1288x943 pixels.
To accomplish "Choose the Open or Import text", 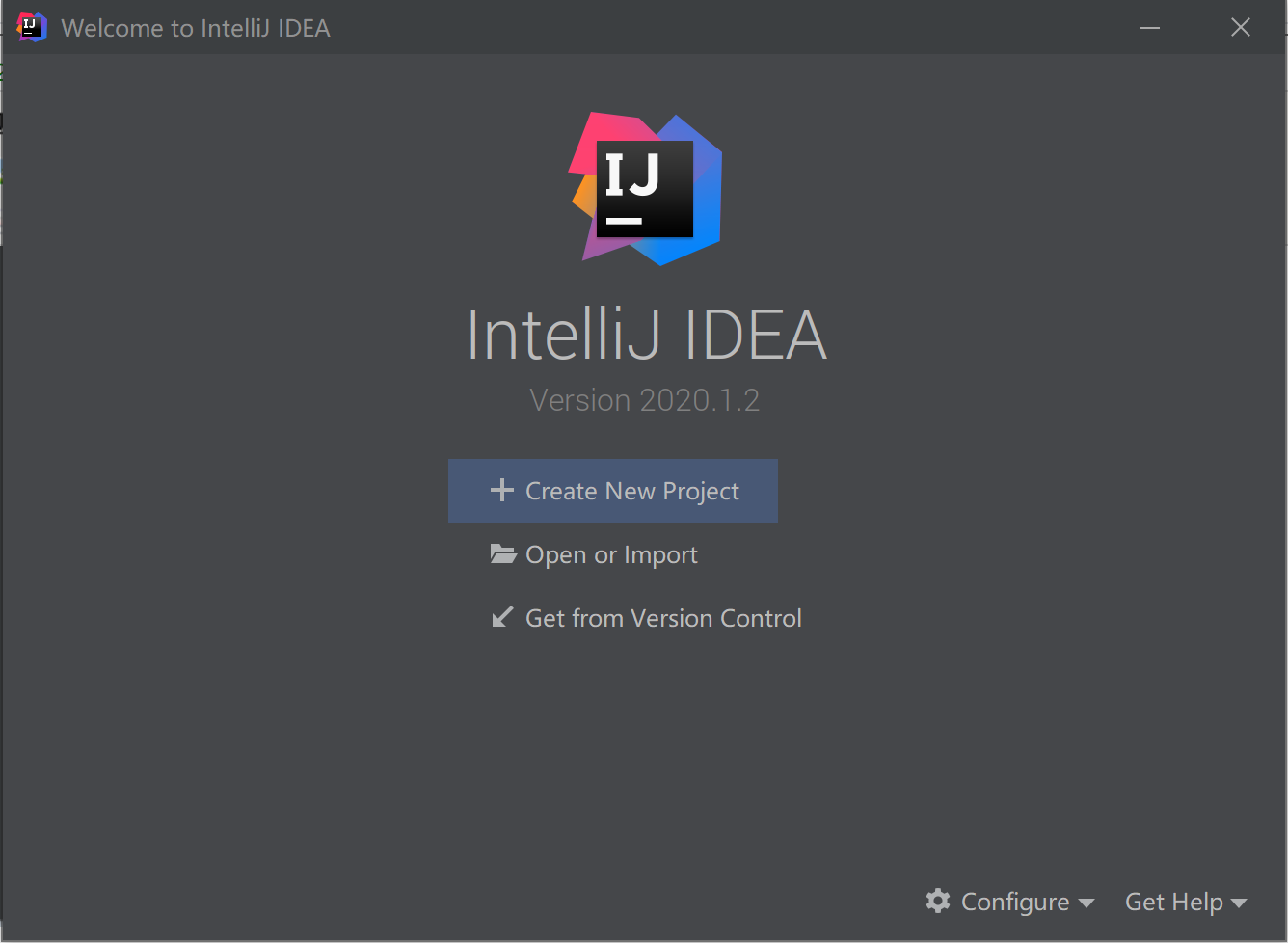I will click(611, 554).
